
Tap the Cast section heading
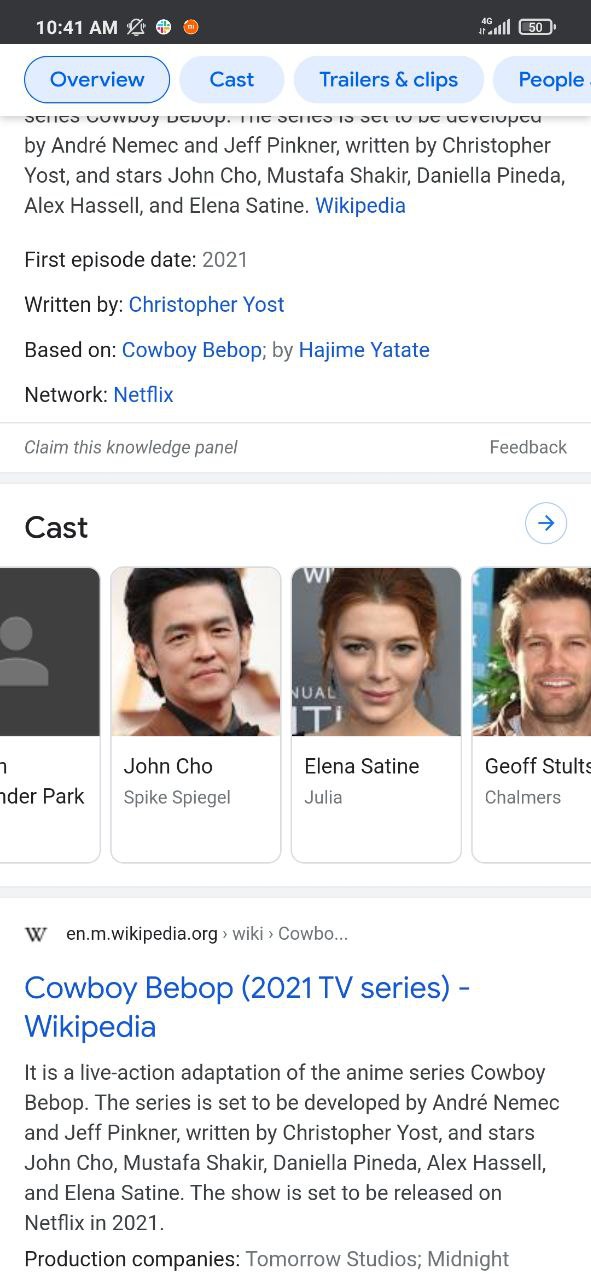(x=56, y=528)
